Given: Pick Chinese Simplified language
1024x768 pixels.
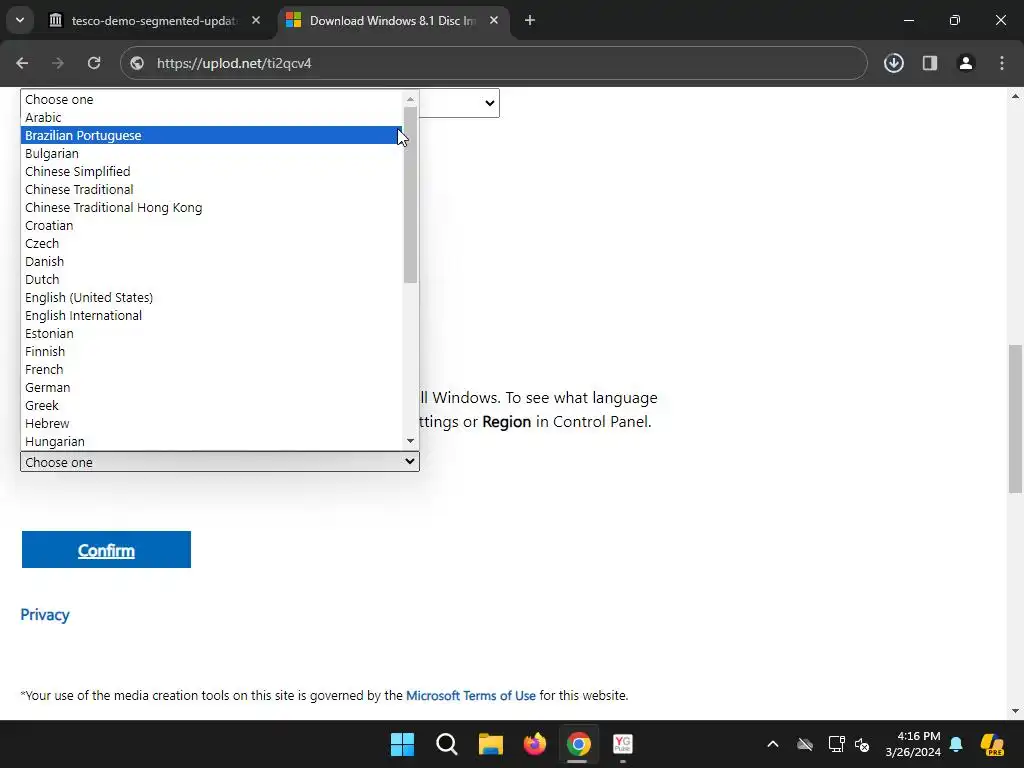Looking at the screenshot, I should [x=212, y=171].
